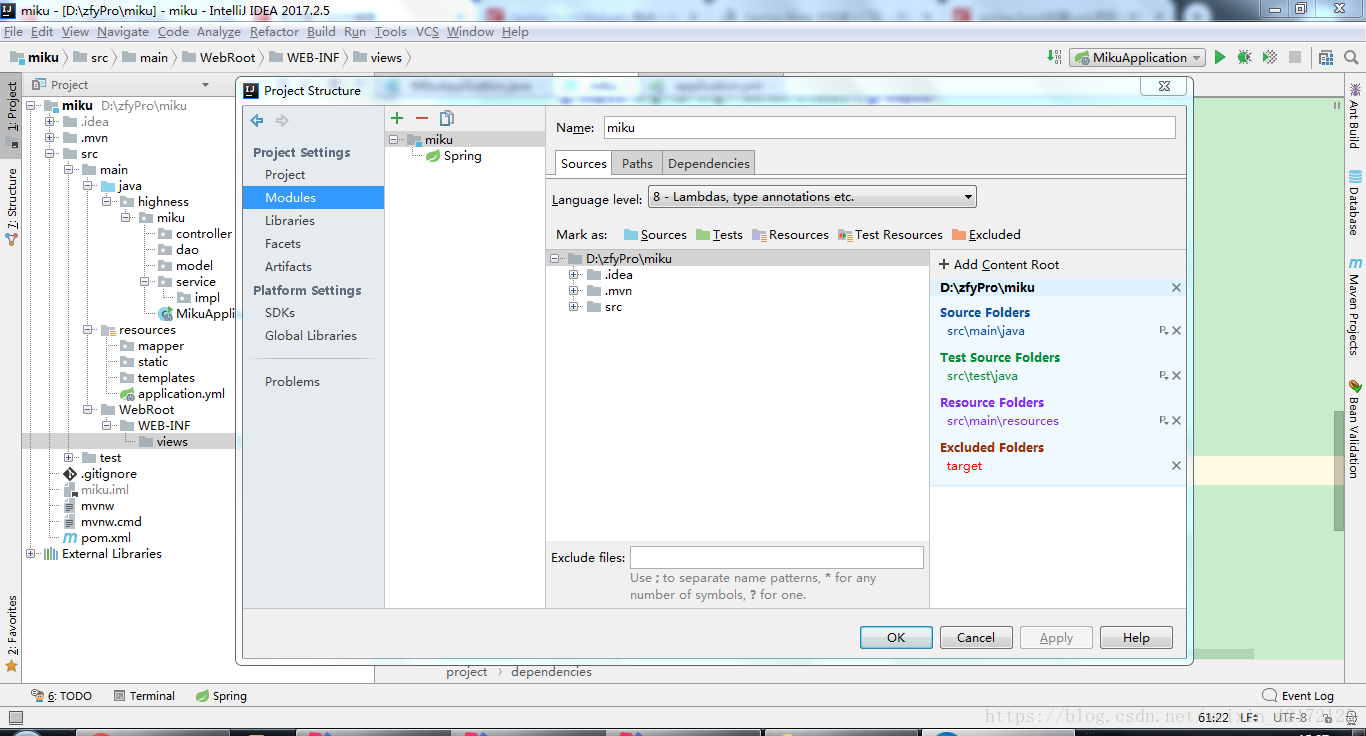Image resolution: width=1366 pixels, height=736 pixels.
Task: Open the Spring tool window at bottom
Action: pos(221,696)
